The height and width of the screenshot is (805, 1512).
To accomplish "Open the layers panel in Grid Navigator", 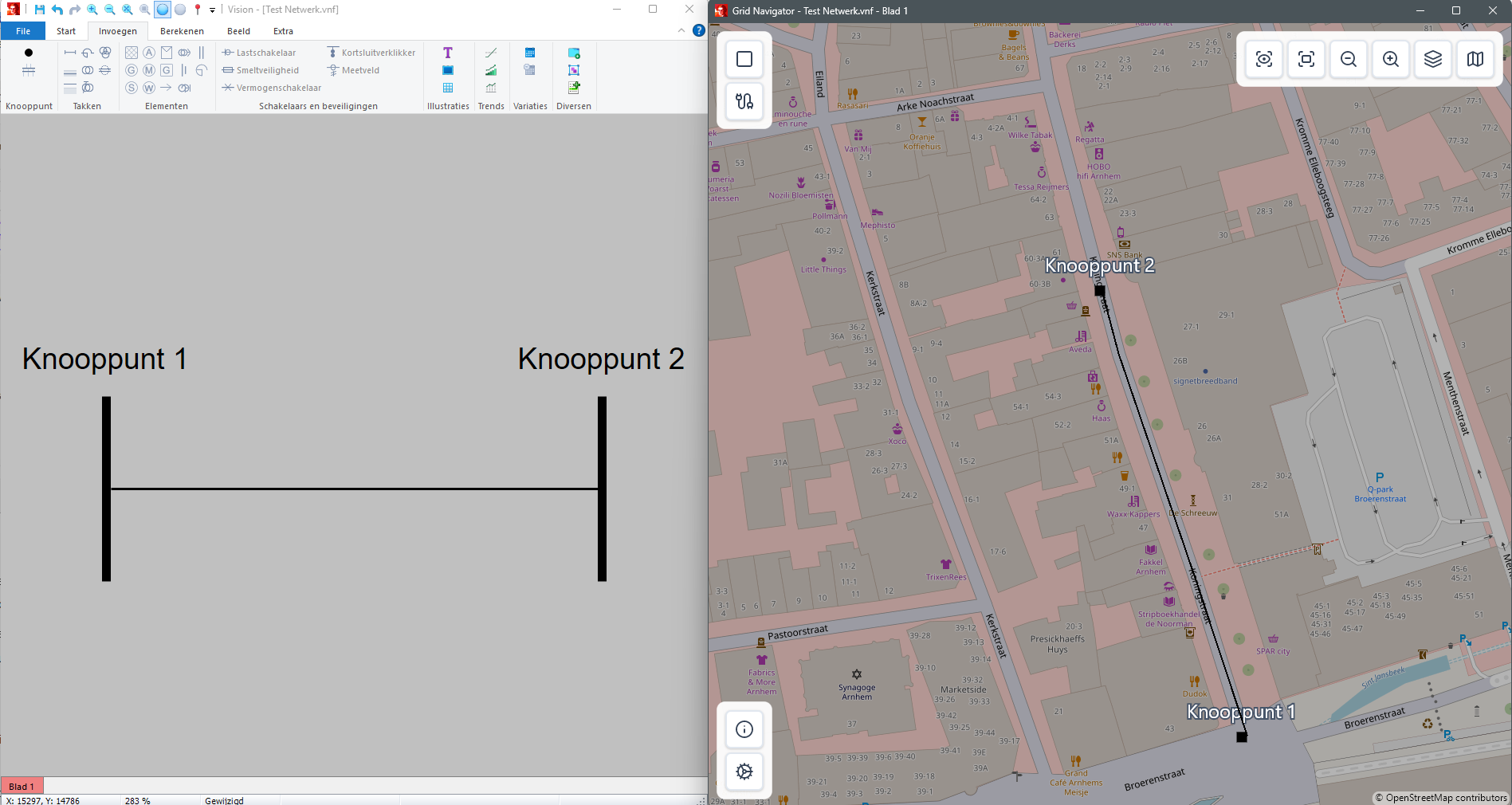I will pos(1433,59).
